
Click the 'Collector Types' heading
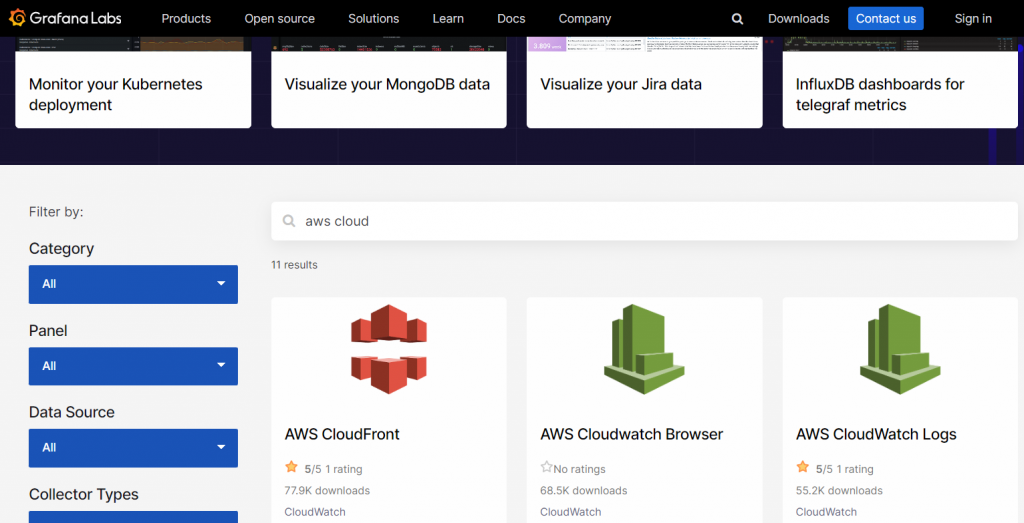click(84, 494)
